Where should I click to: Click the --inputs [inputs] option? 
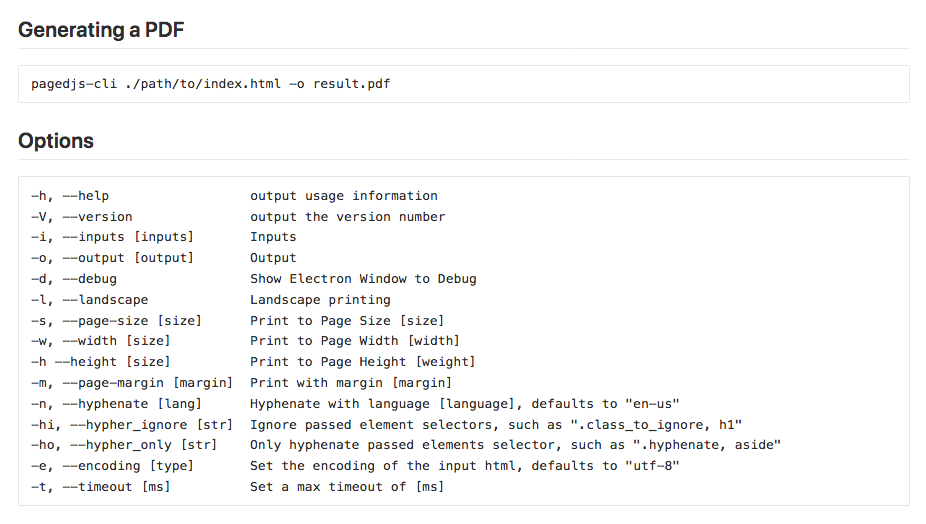click(112, 237)
